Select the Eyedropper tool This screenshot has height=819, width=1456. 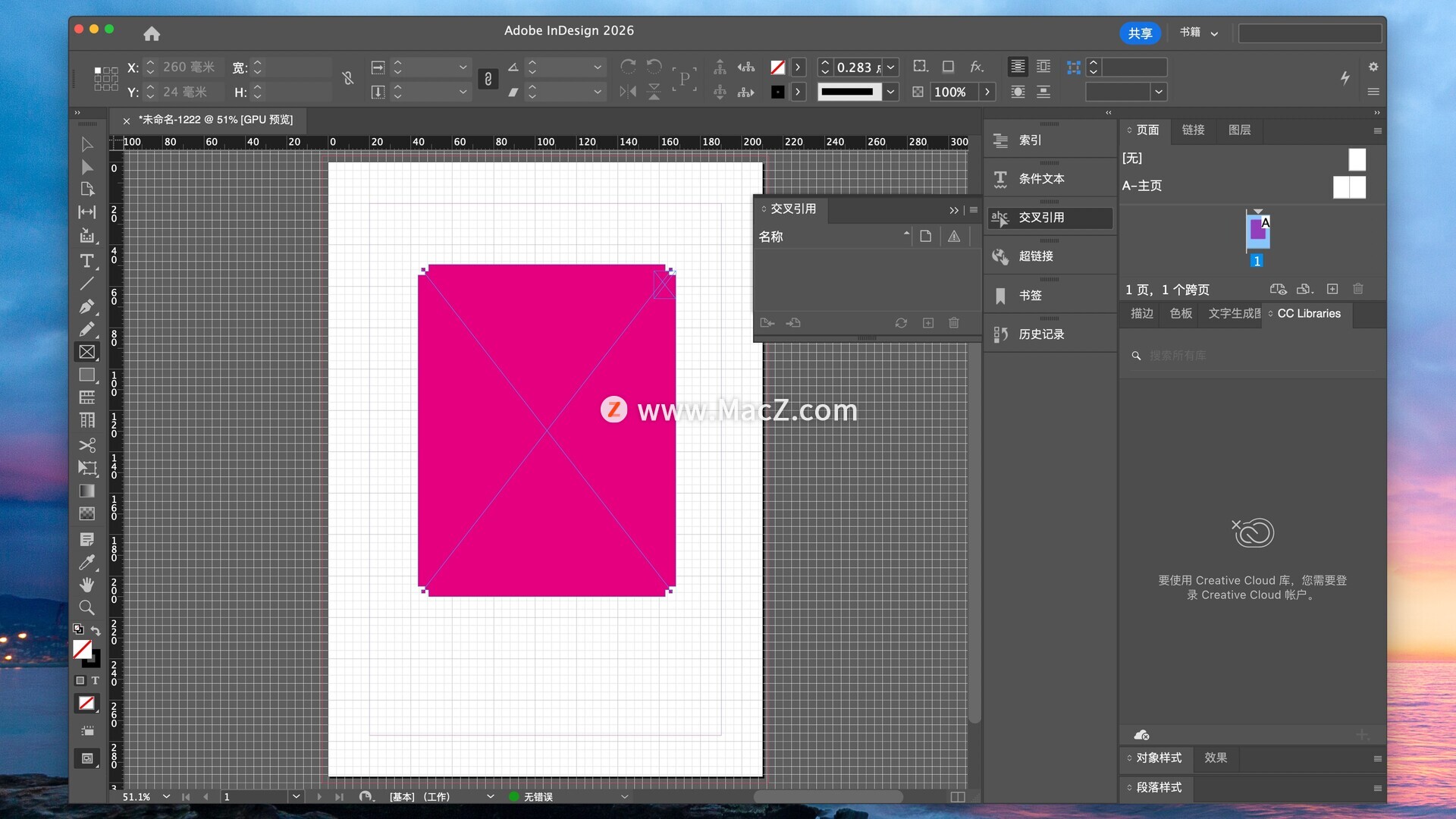point(86,563)
